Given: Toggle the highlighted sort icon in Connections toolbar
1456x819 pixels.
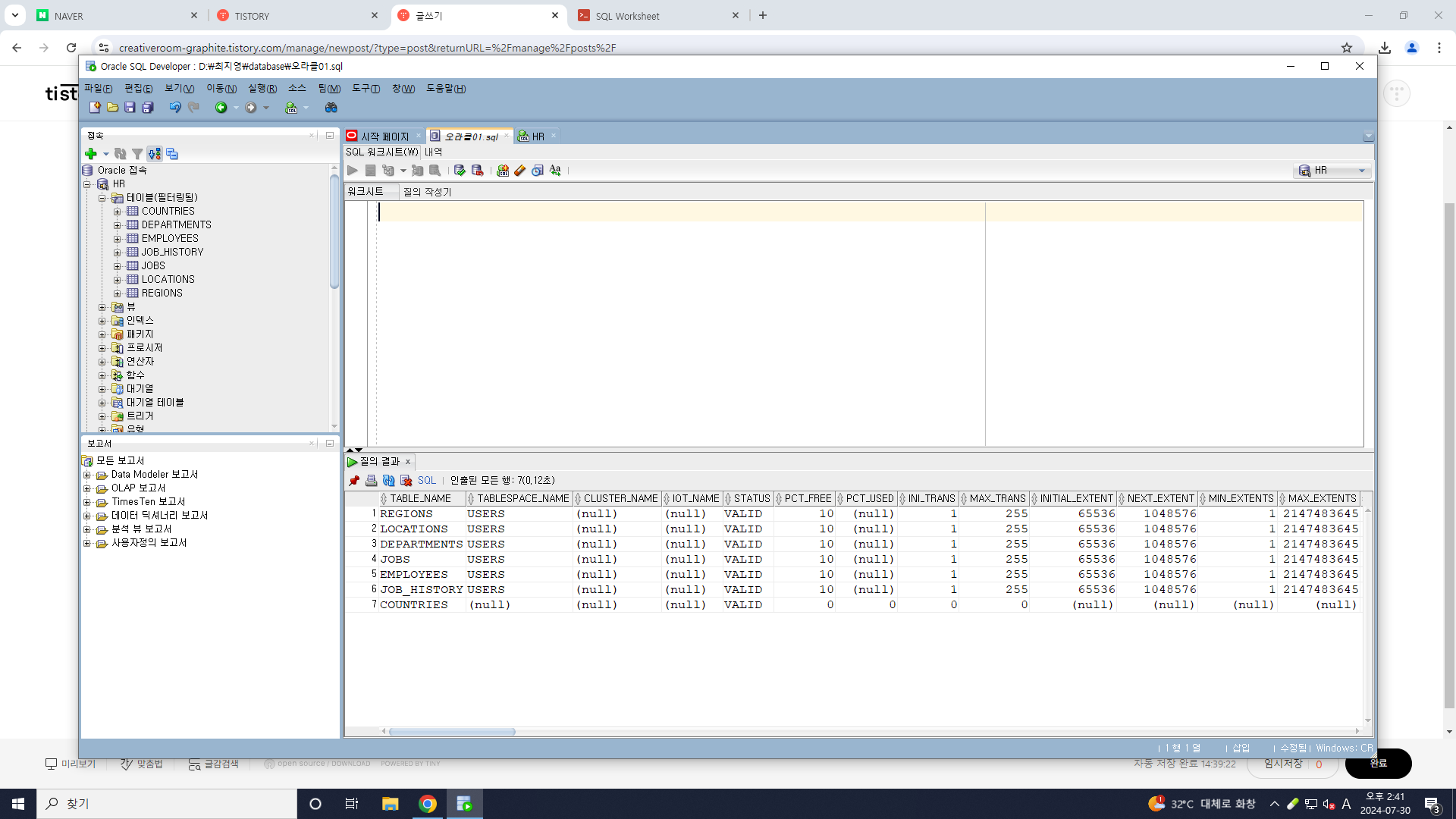Looking at the screenshot, I should coord(155,154).
